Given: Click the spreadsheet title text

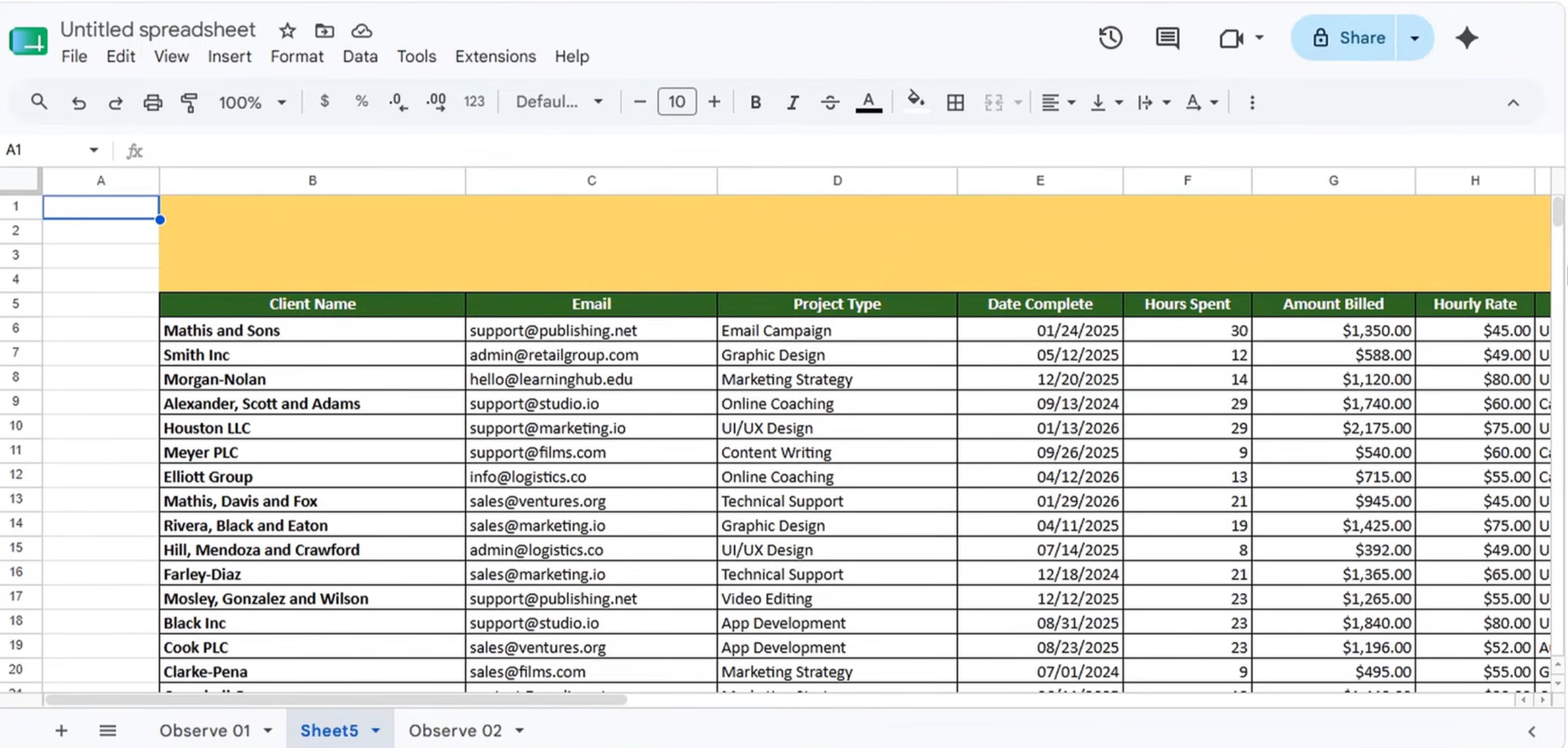Looking at the screenshot, I should pyautogui.click(x=157, y=30).
